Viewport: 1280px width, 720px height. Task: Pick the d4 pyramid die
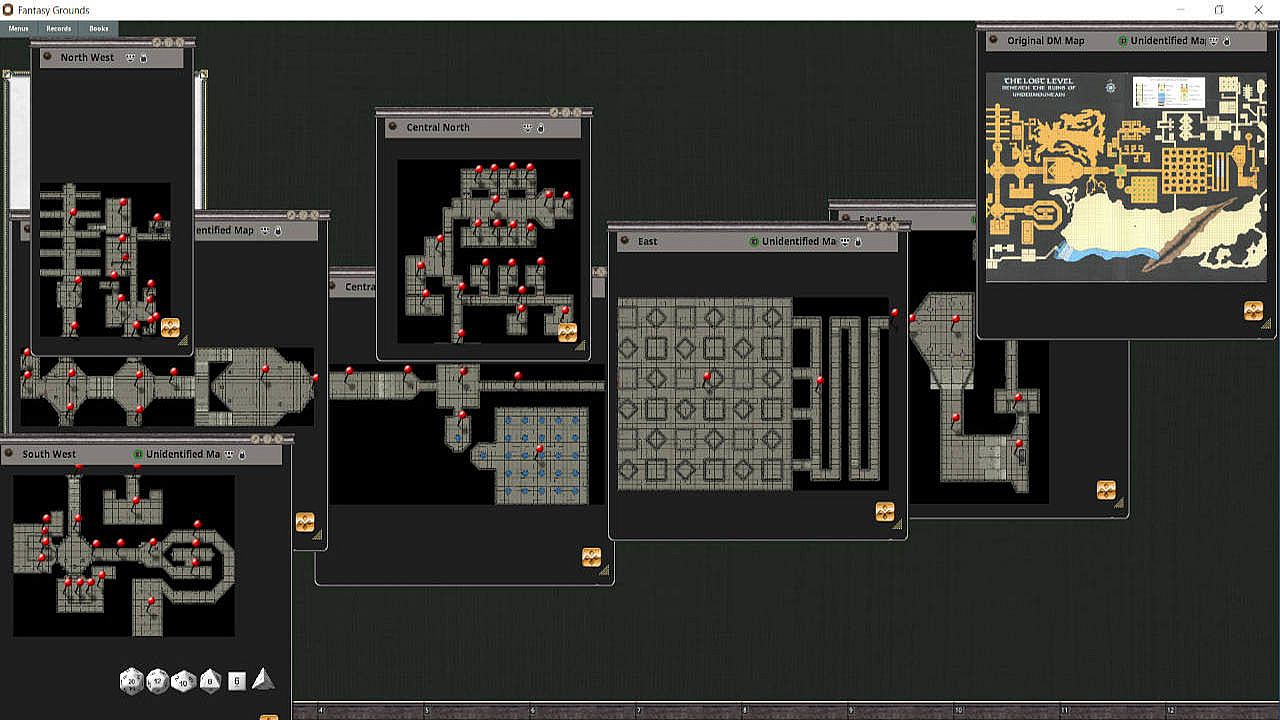click(x=263, y=679)
